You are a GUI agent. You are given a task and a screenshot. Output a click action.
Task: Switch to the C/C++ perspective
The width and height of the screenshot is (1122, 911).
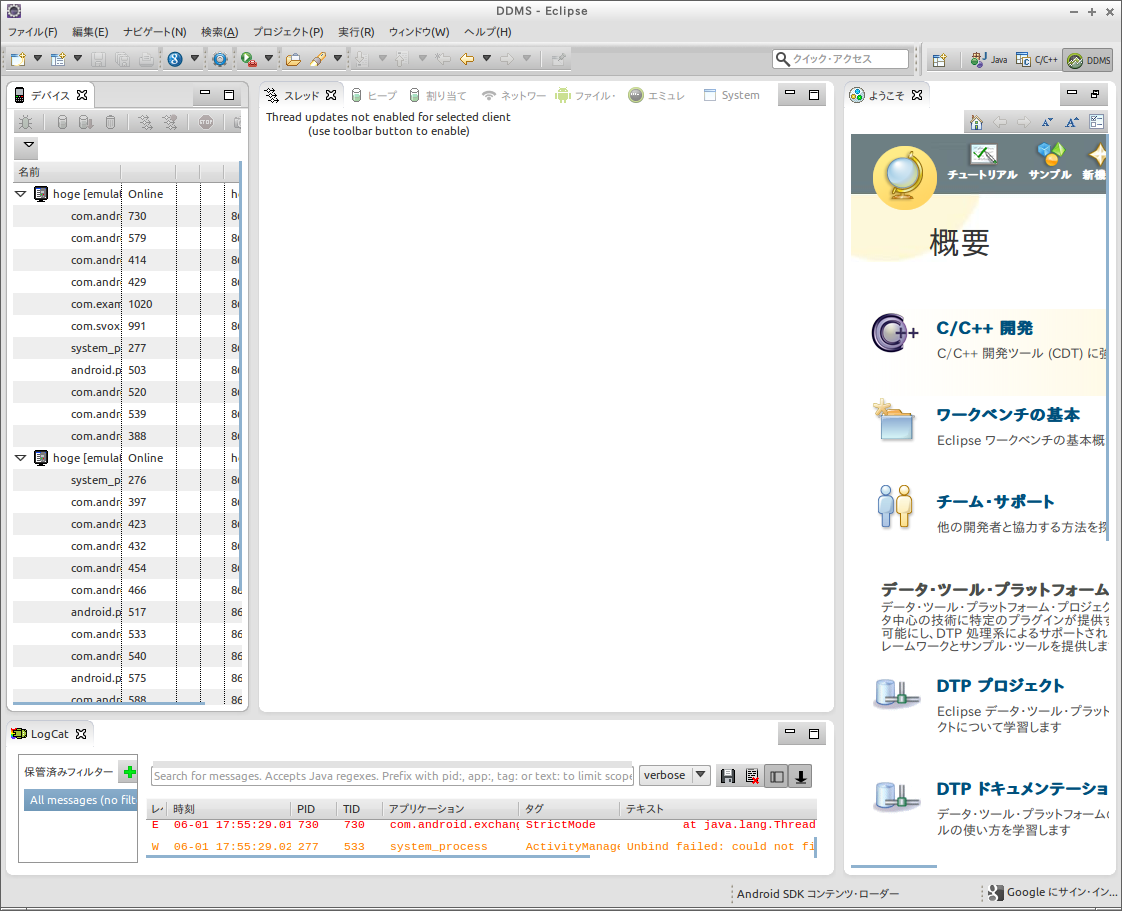(1037, 60)
